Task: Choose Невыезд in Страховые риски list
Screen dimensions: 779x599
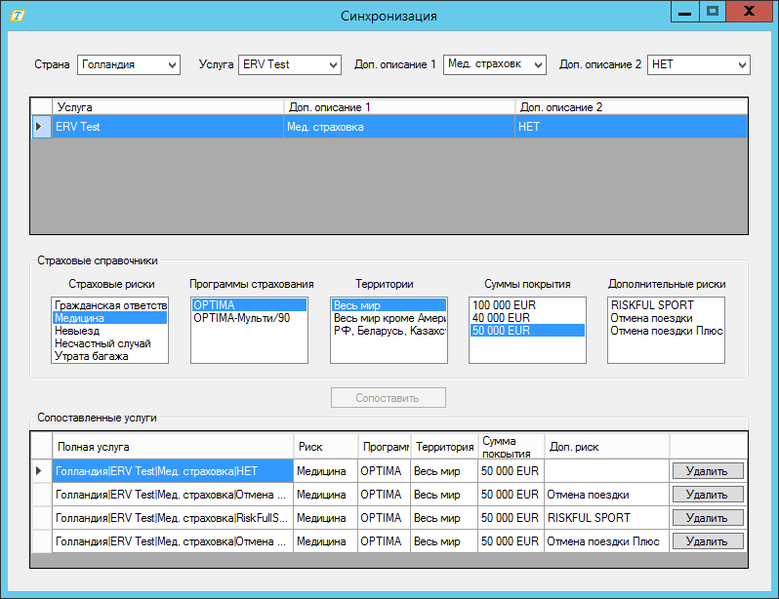Action: pyautogui.click(x=77, y=331)
